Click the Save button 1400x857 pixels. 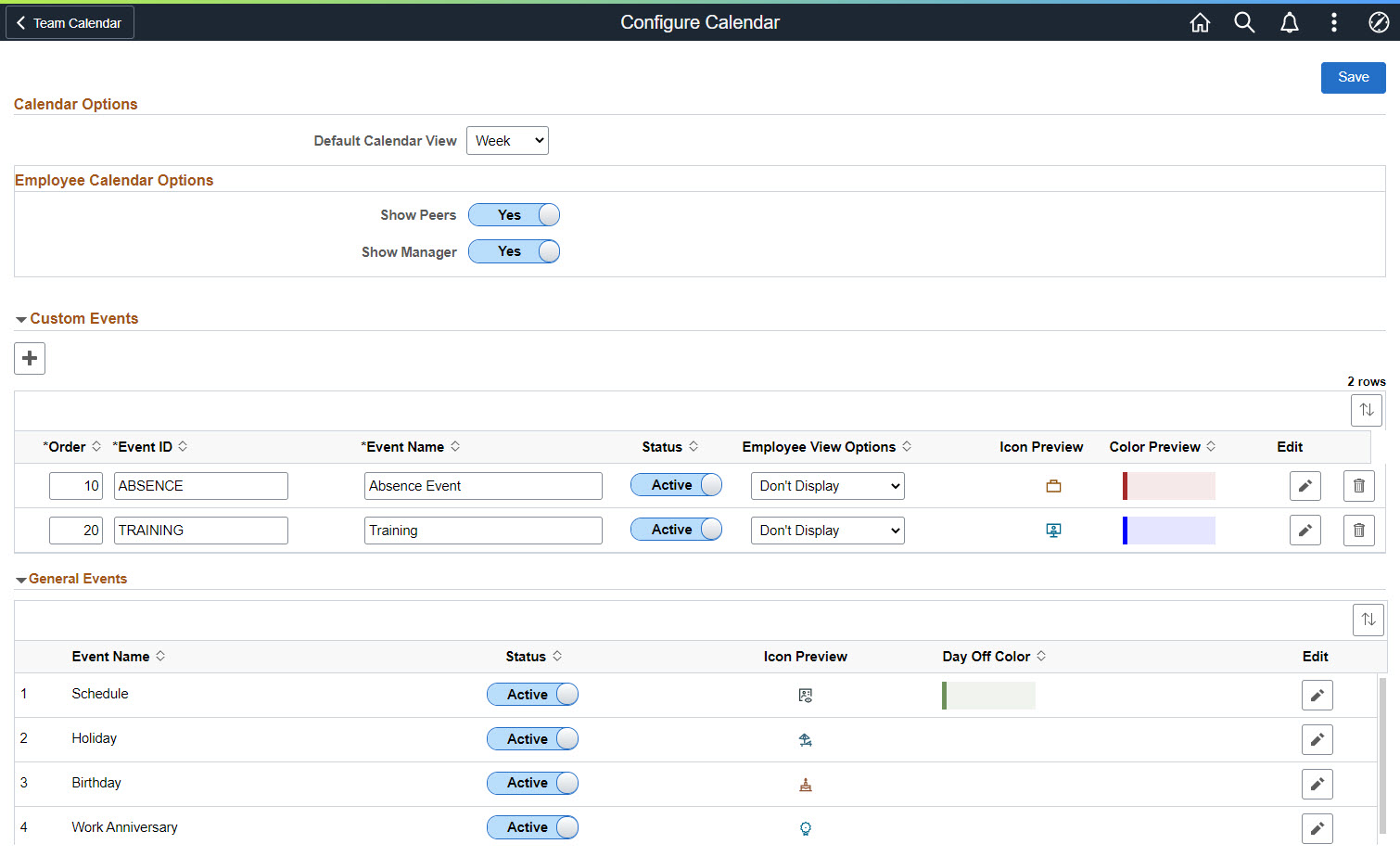coord(1353,78)
